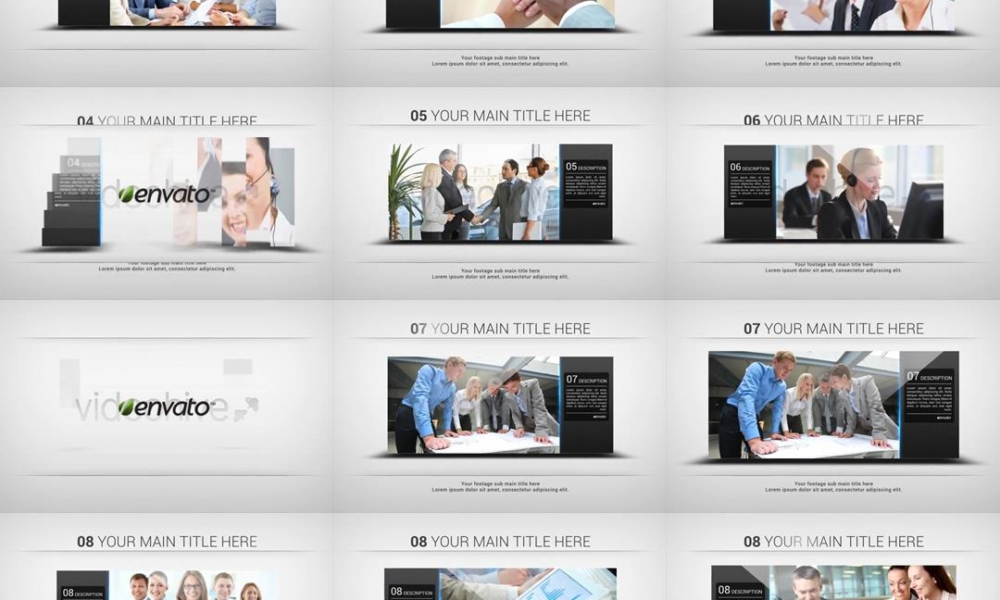Select the cropped photo with headset woman in white
This screenshot has width=1000, height=600.
(862, 15)
